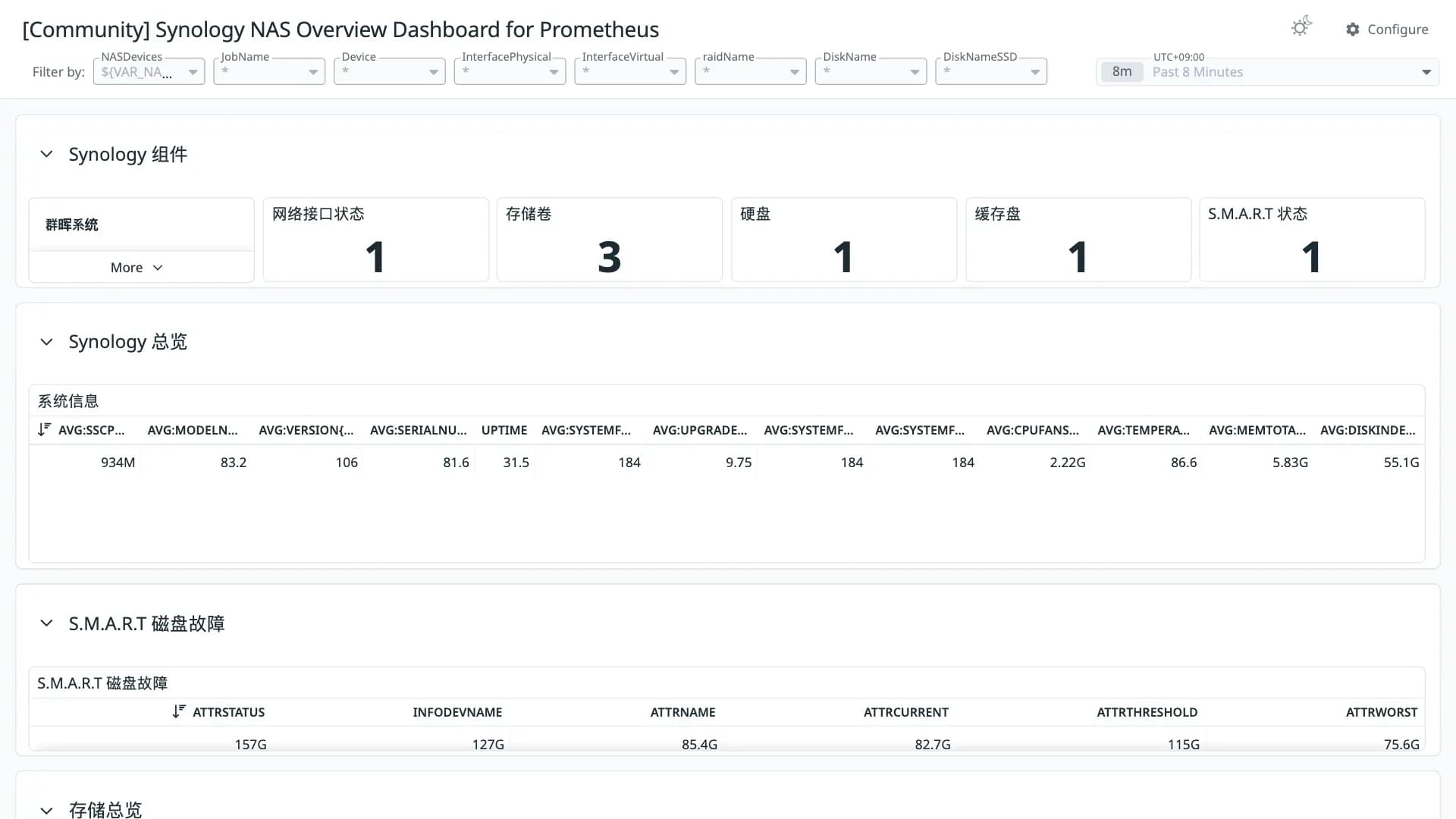1456x819 pixels.
Task: Click the sort icon beside AVG:SSCP column
Action: click(44, 429)
